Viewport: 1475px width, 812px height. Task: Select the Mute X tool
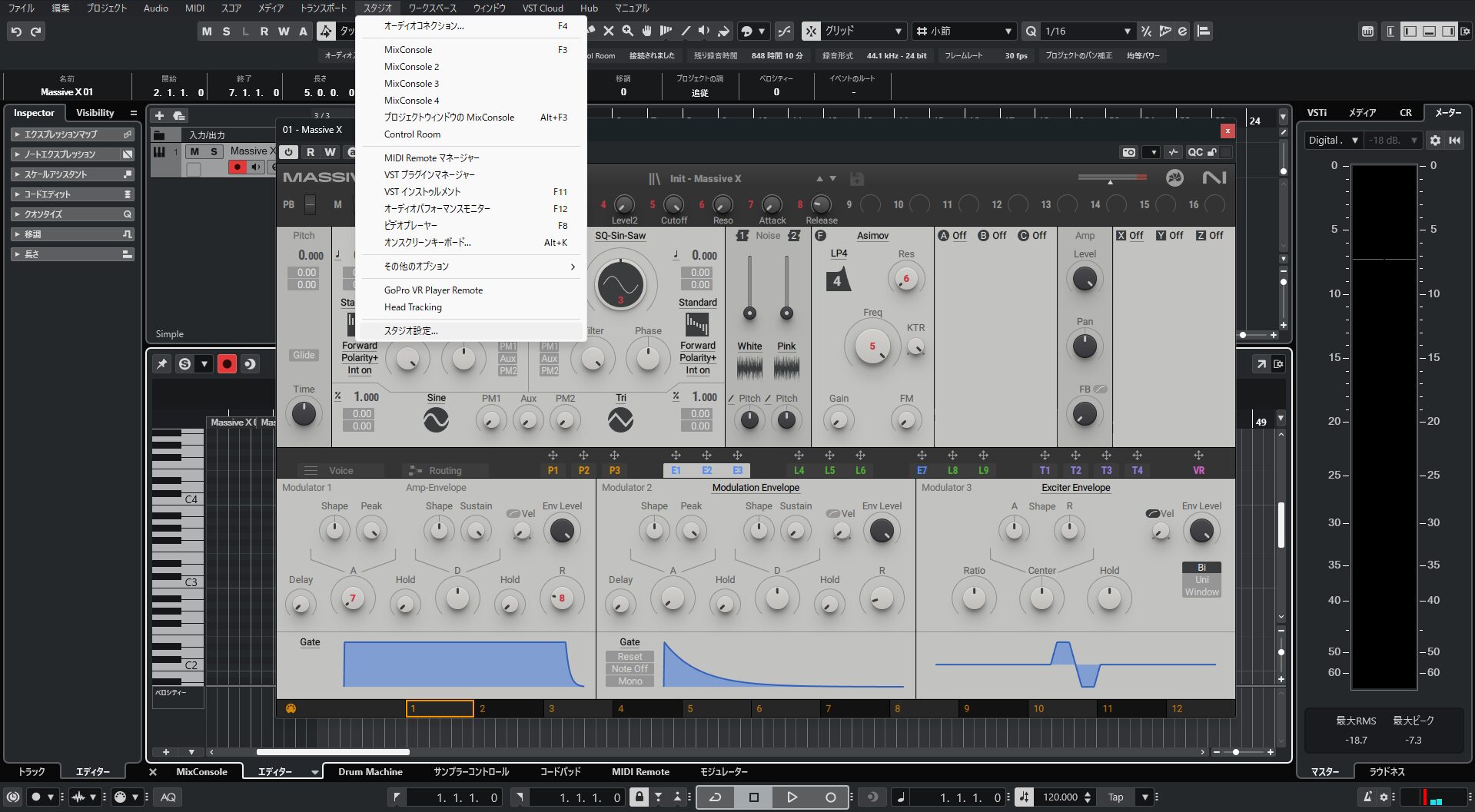(x=608, y=31)
